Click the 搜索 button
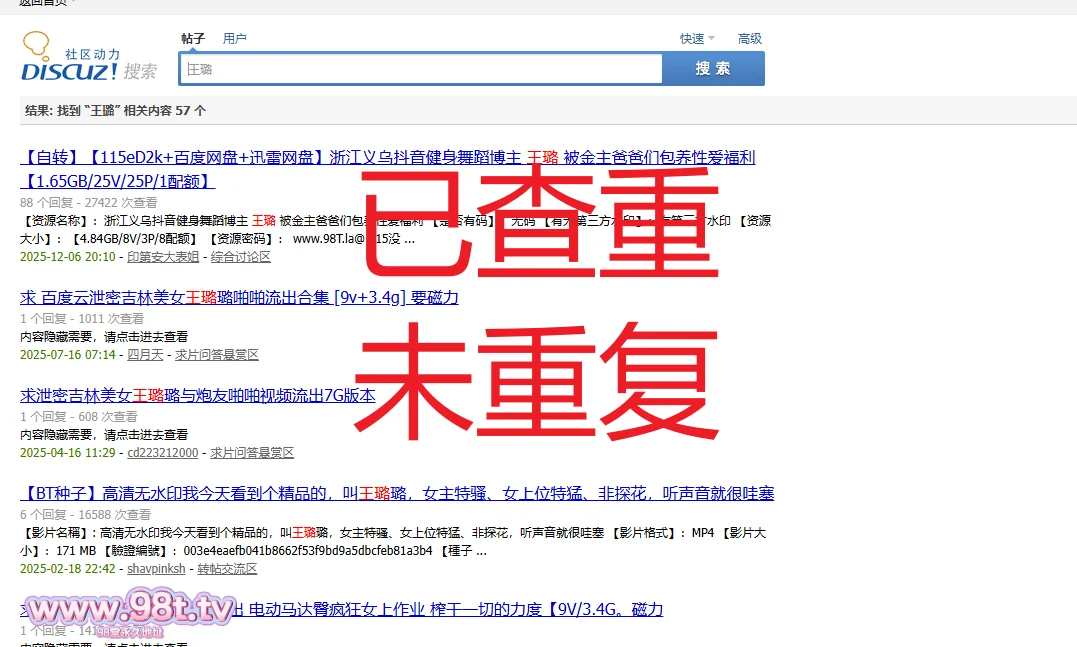Viewport: 1077px width, 647px height. tap(713, 69)
